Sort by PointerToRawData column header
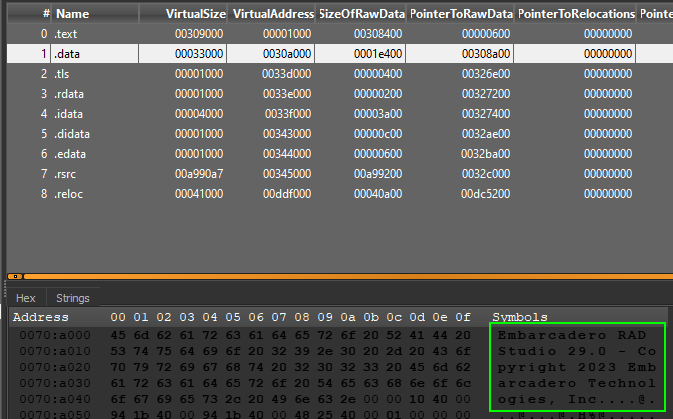Viewport: 673px width, 419px height. pyautogui.click(x=460, y=14)
